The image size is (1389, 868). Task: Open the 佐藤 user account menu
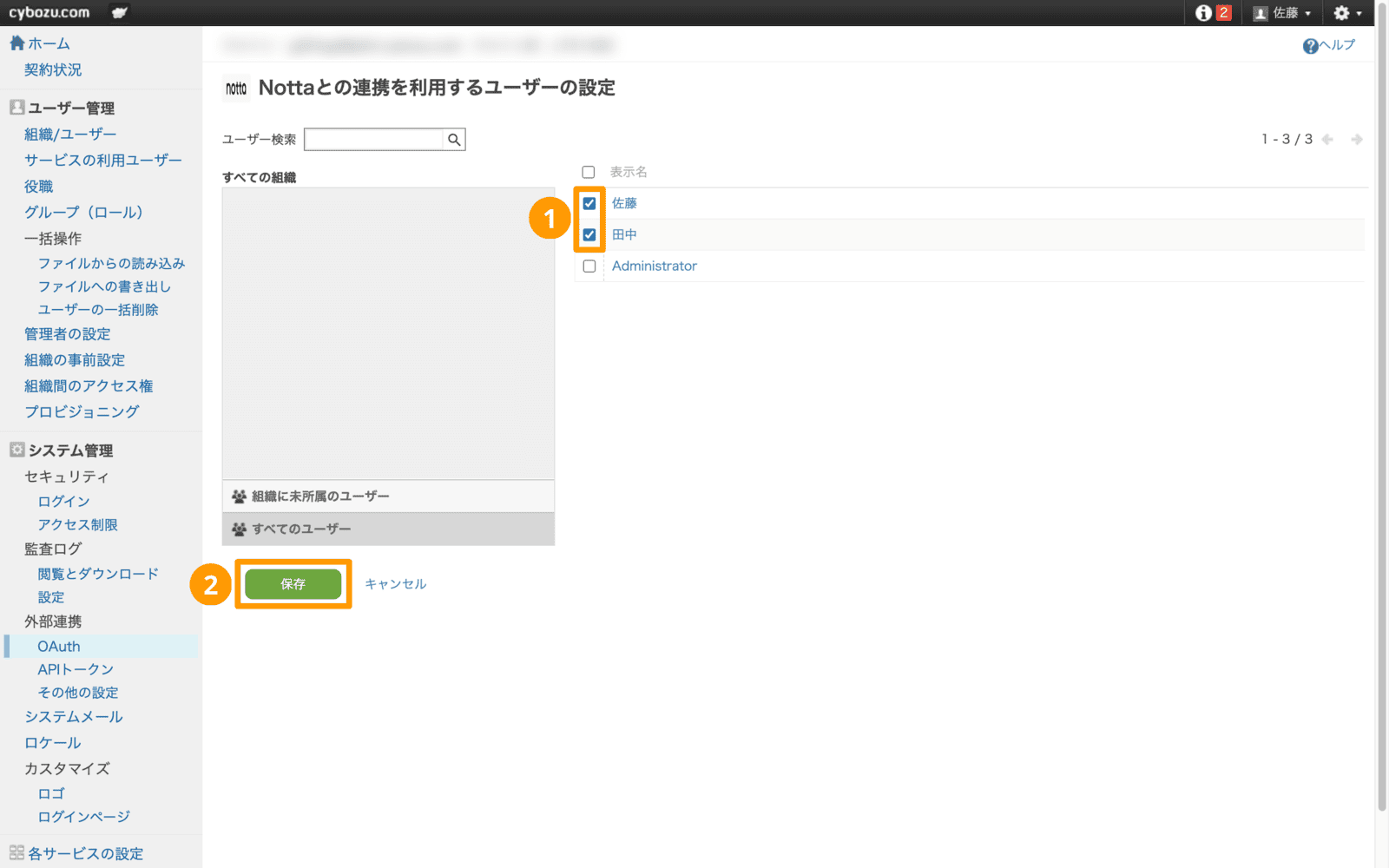click(1282, 13)
